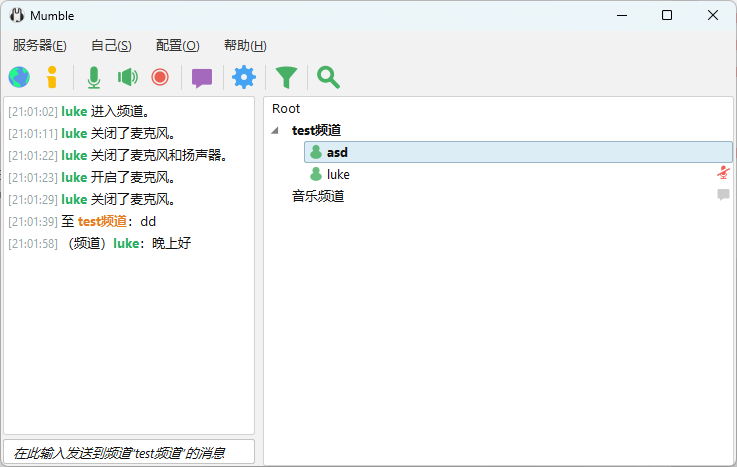Open the 帮助(H) menu
Viewport: 737px width, 467px height.
point(245,46)
